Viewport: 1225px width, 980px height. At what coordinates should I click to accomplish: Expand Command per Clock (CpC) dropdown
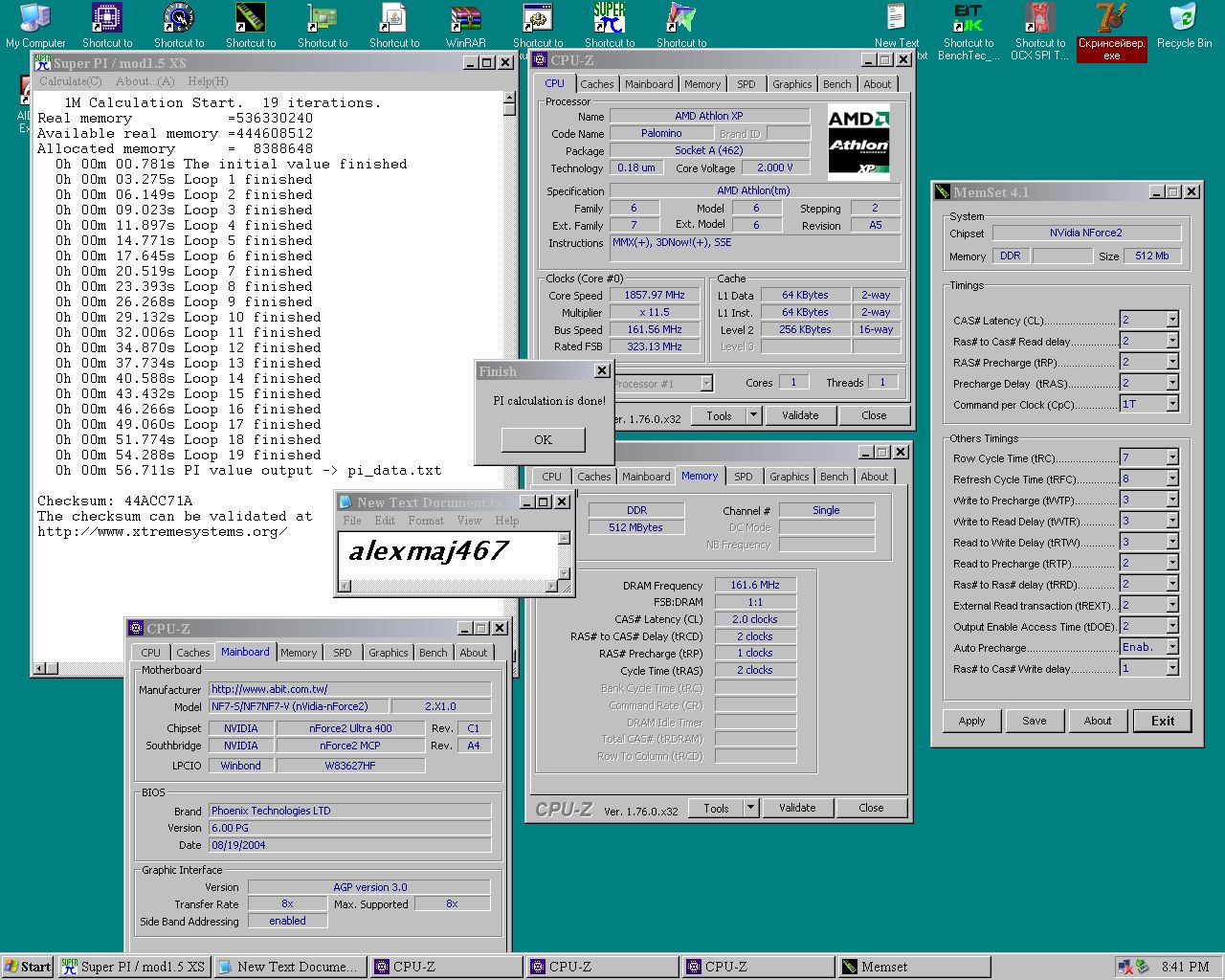(x=1172, y=404)
